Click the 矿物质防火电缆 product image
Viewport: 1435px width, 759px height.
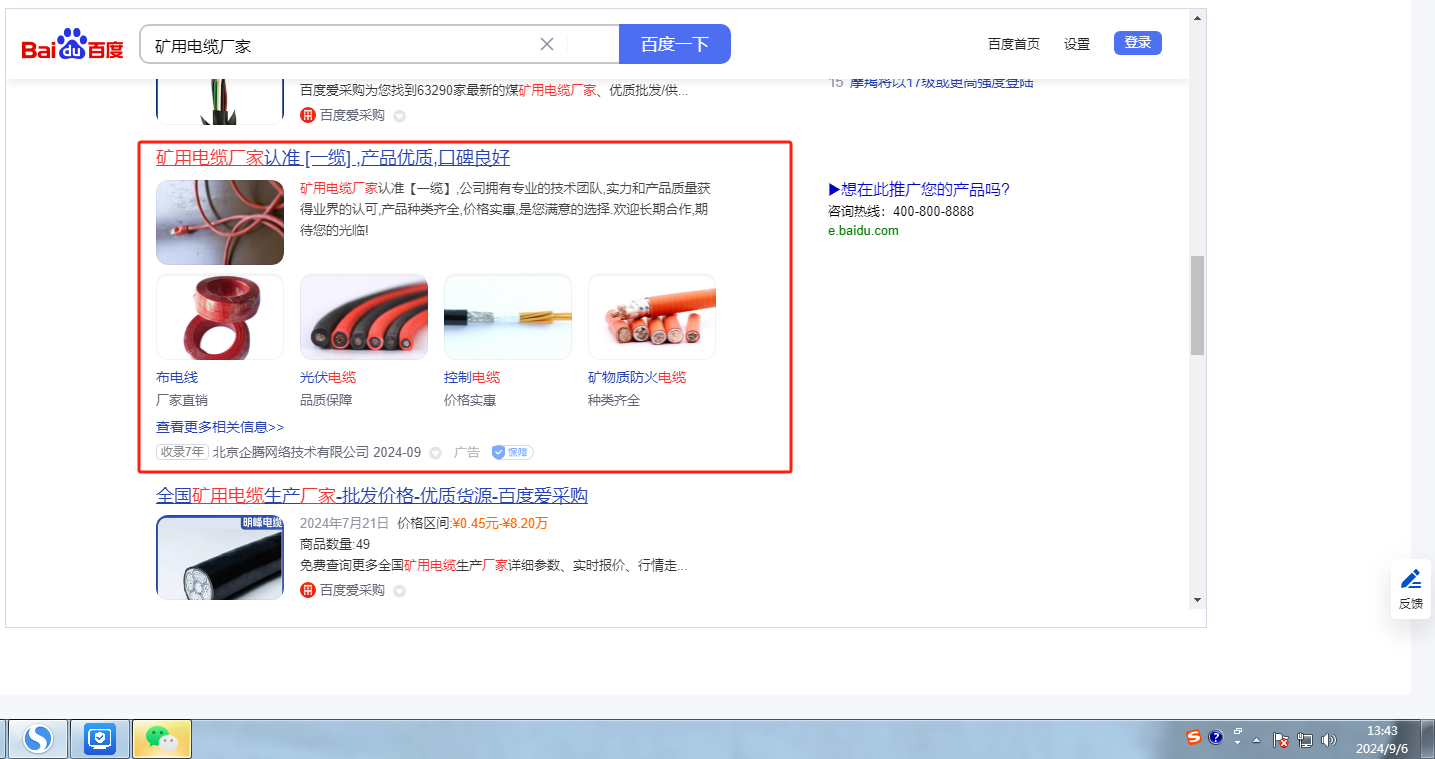(652, 317)
